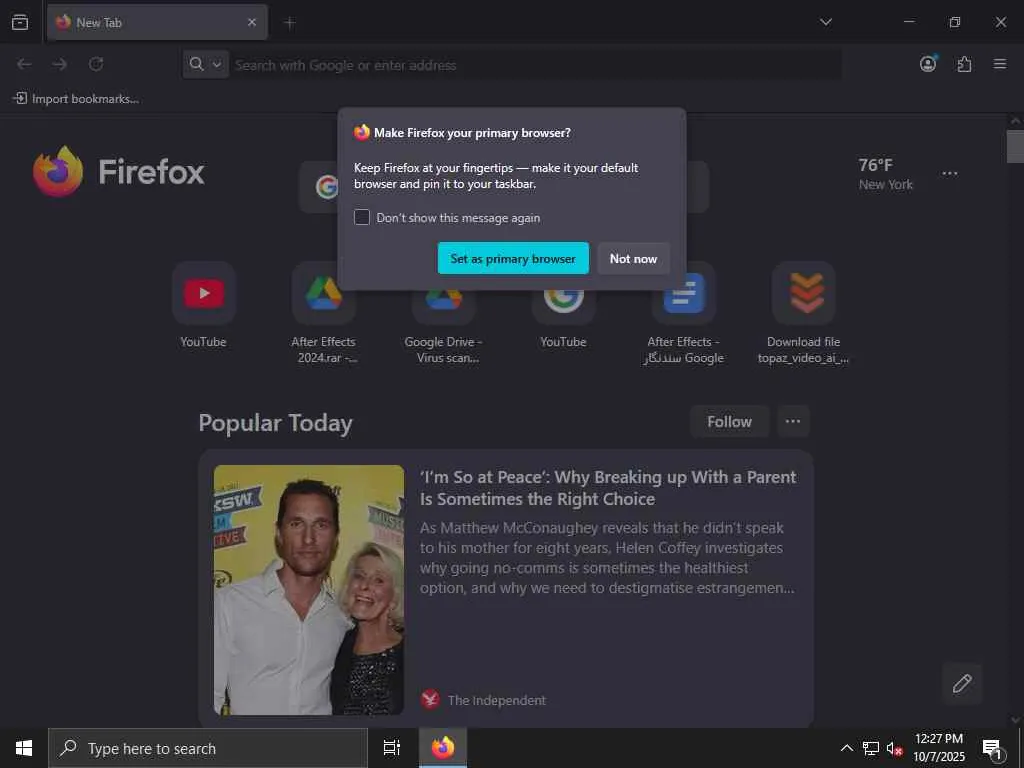Click Type here to search taskbar box
Image resolution: width=1024 pixels, height=768 pixels.
tap(208, 748)
